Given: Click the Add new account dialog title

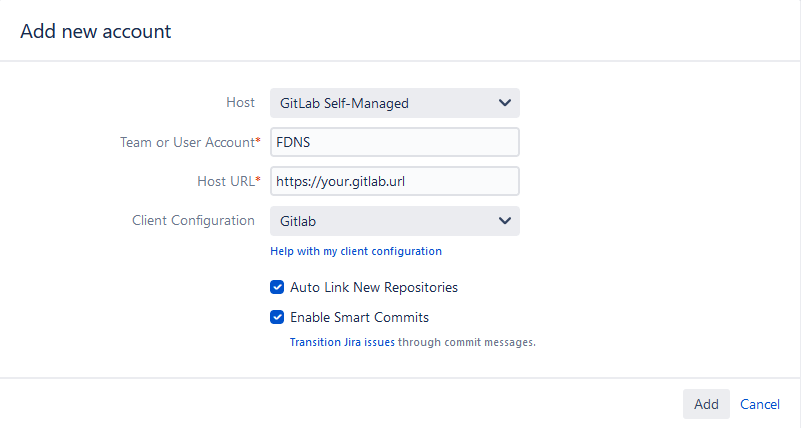Looking at the screenshot, I should pos(96,31).
